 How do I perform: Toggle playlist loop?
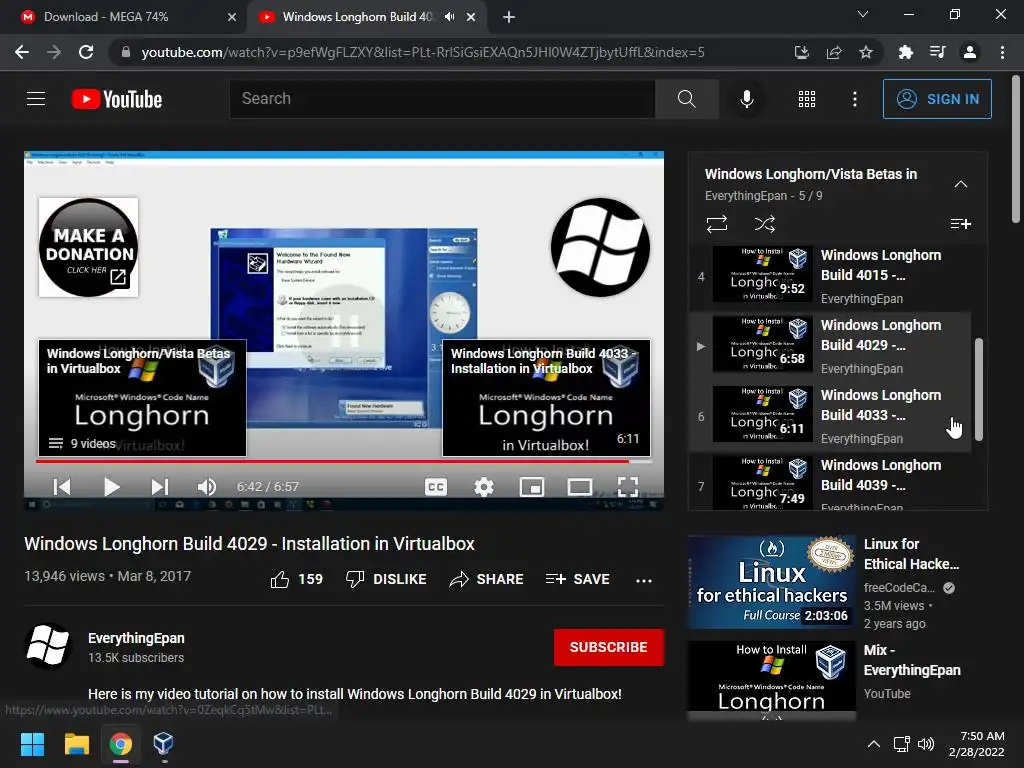click(x=716, y=224)
